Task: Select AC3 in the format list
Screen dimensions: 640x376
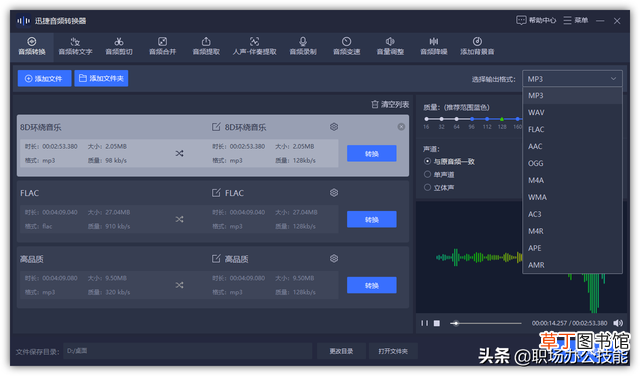Action: (x=572, y=214)
